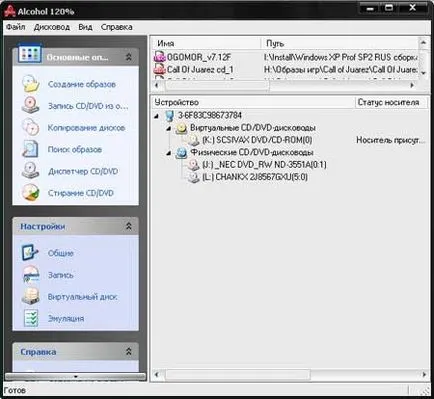434x399 pixels.
Task: Click the computer icon beside 3-6F83C98673784
Action: click(x=170, y=116)
